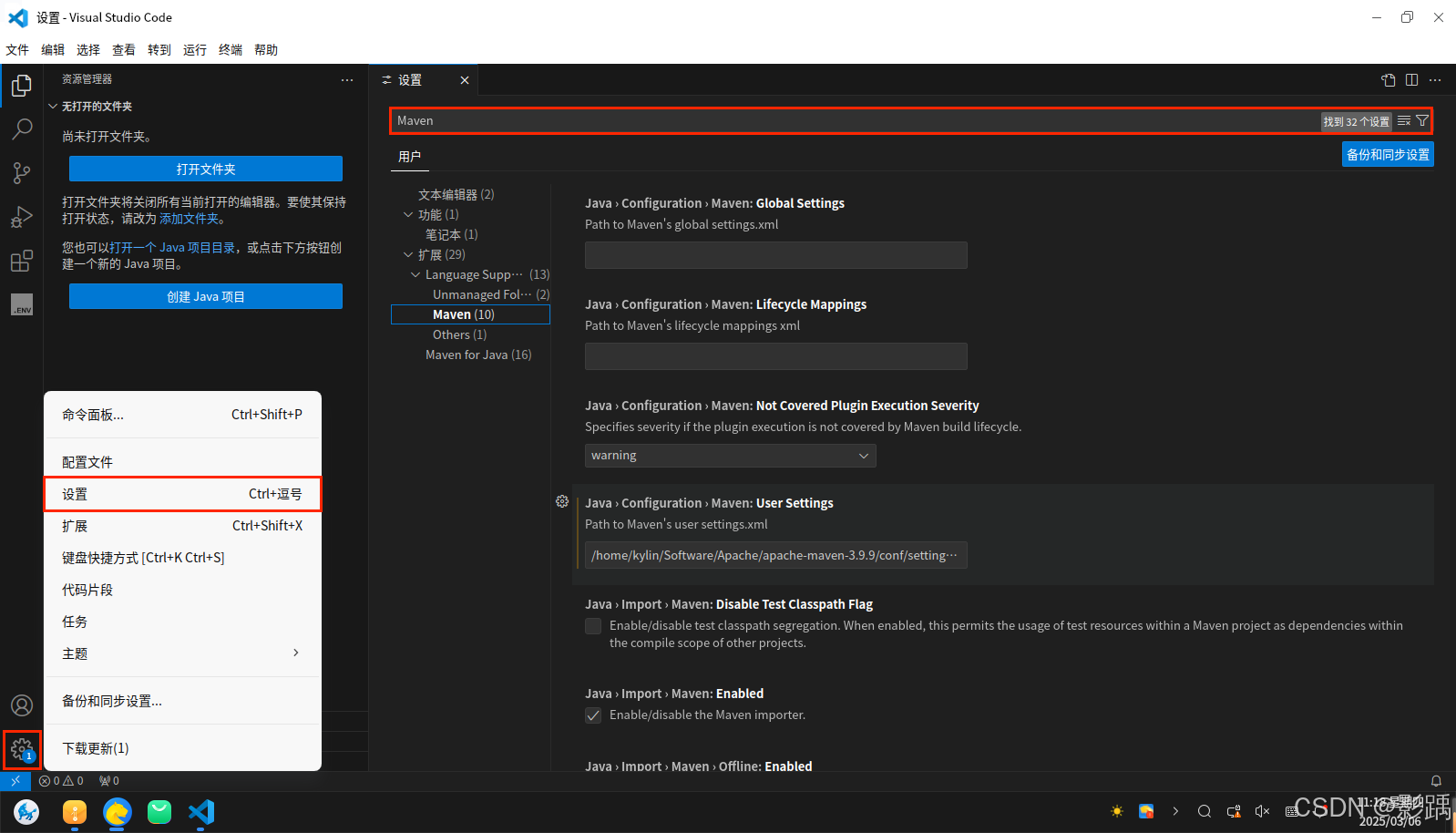Open the severity dropdown showing warning

coord(730,456)
